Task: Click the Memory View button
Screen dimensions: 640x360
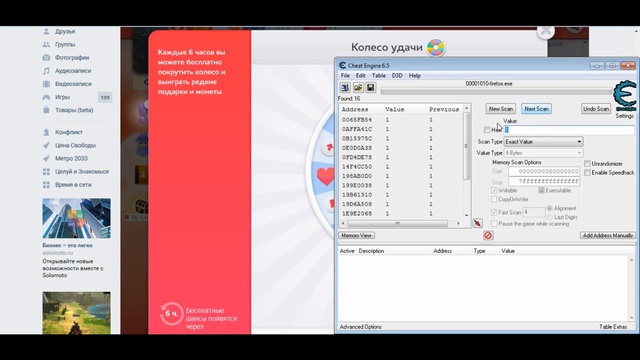Action: 357,236
